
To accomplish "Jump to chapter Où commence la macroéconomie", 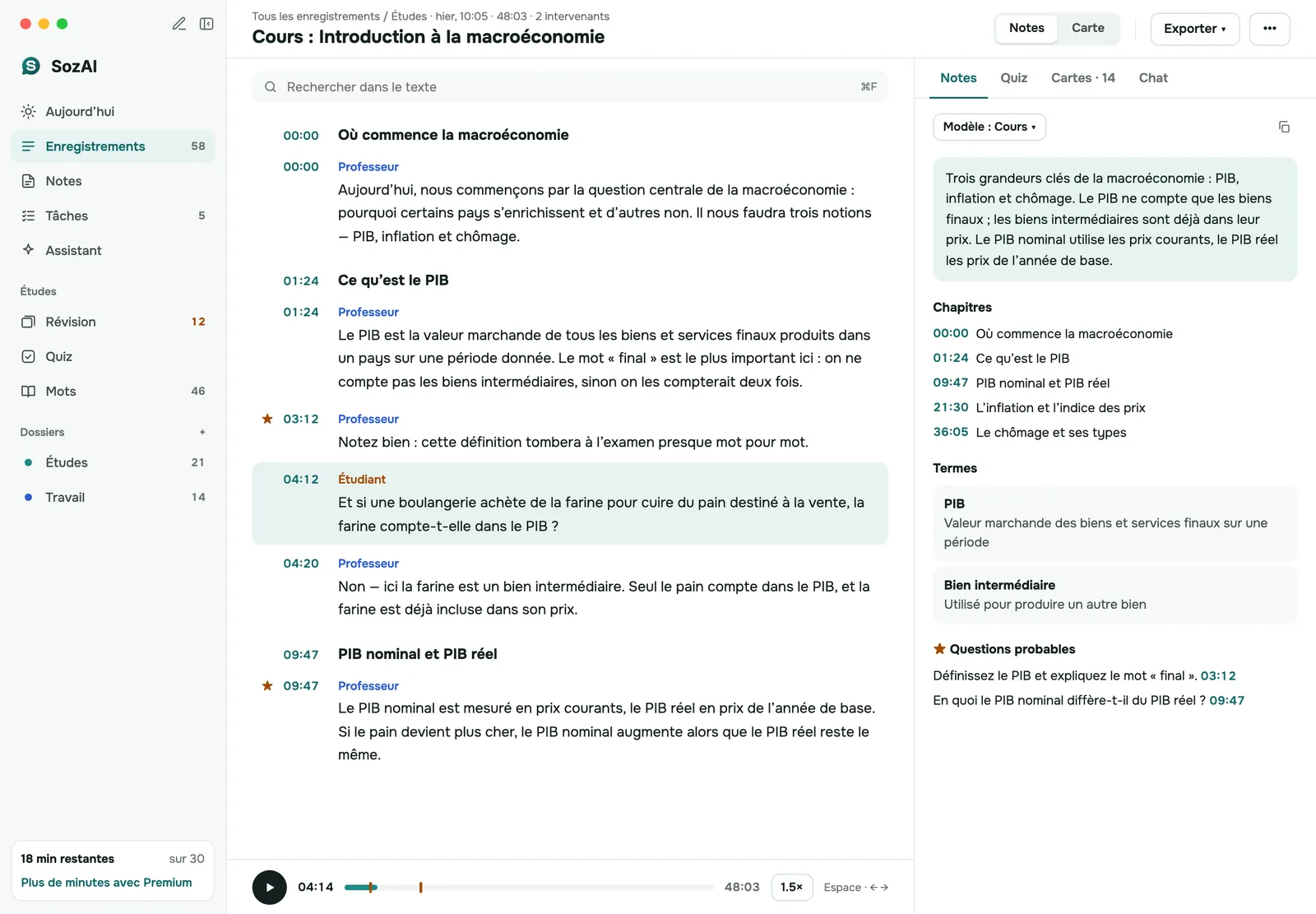I will [x=1053, y=334].
